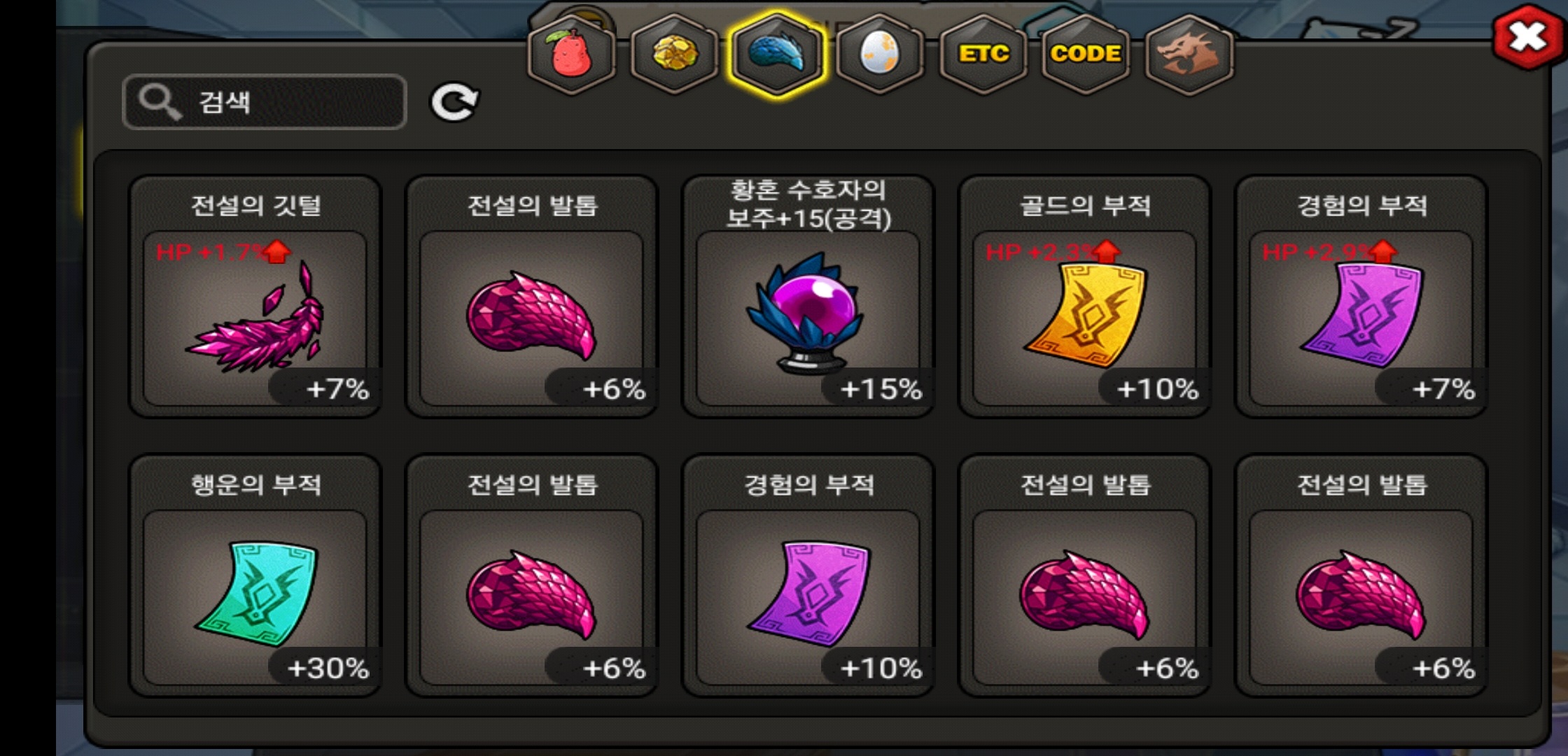Select the 전설의 발톱 +6% top-row item
The image size is (1568, 756).
[532, 297]
